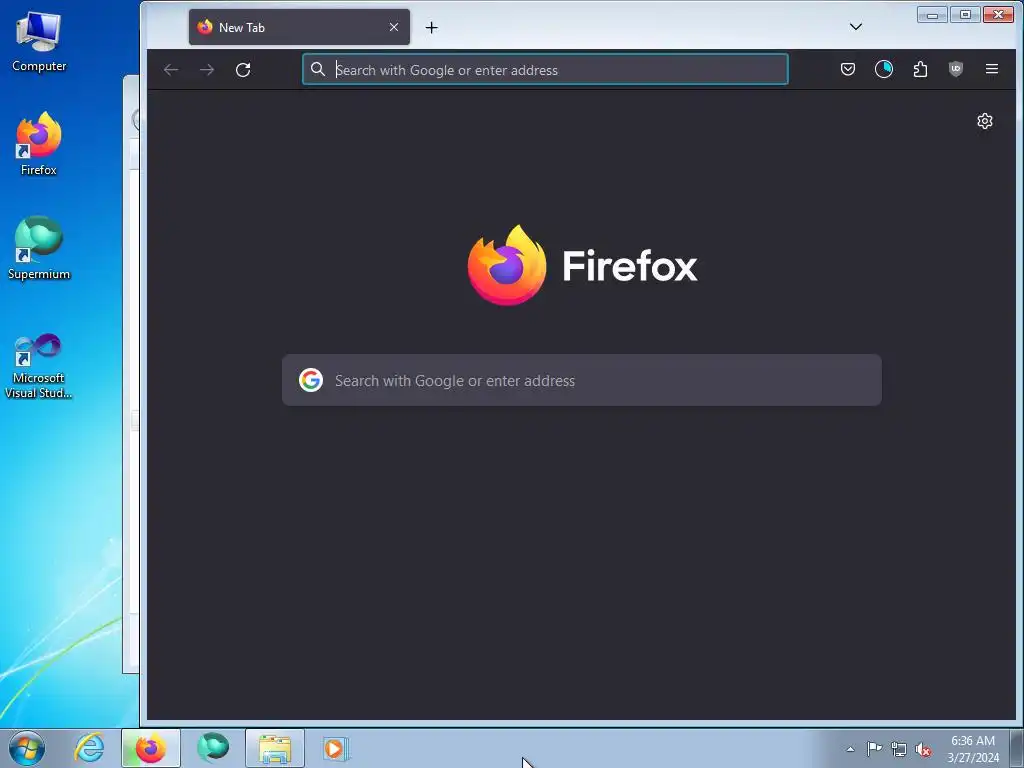1024x768 pixels.
Task: Open the Firefox account profile icon
Action: (x=884, y=69)
